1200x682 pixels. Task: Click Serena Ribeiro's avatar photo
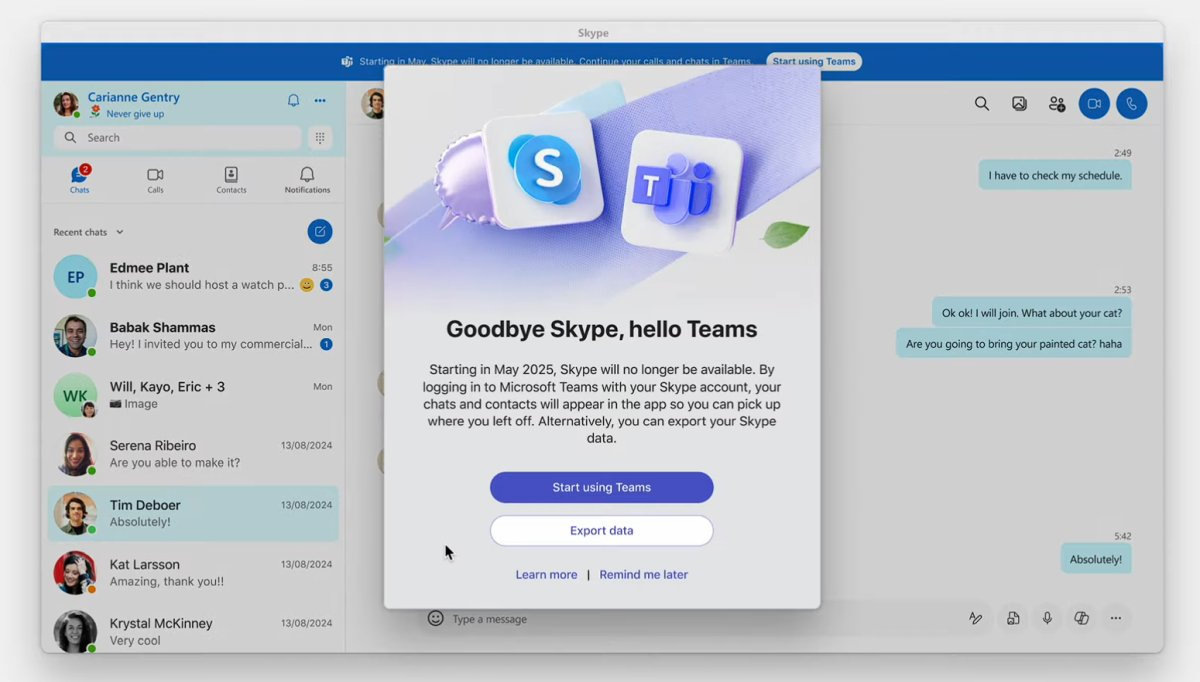75,454
